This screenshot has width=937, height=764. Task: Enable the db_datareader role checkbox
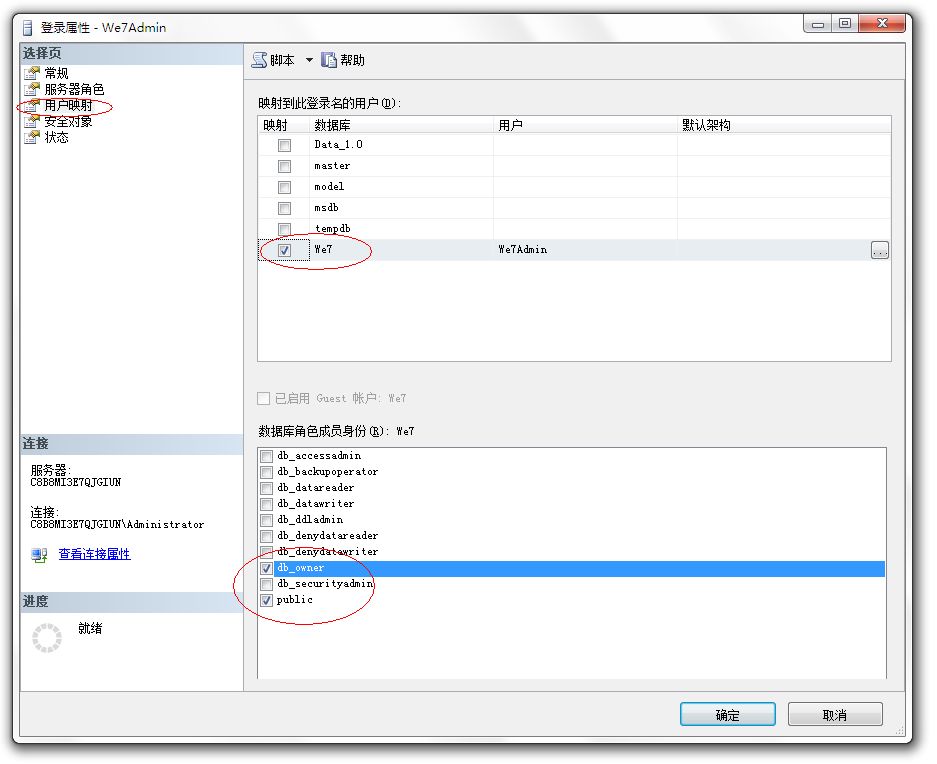click(267, 488)
